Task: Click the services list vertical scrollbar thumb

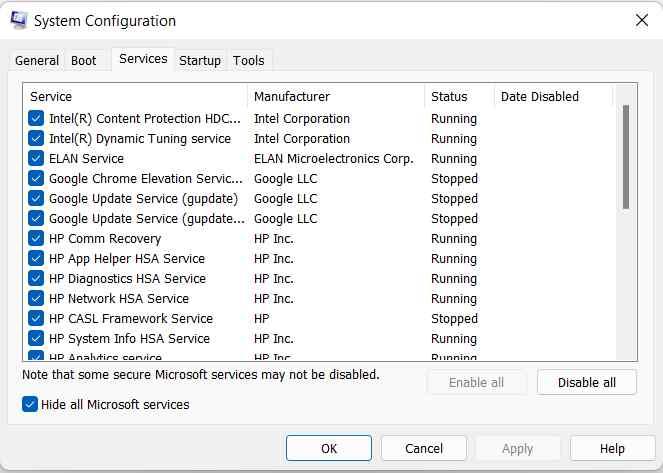Action: (626, 157)
